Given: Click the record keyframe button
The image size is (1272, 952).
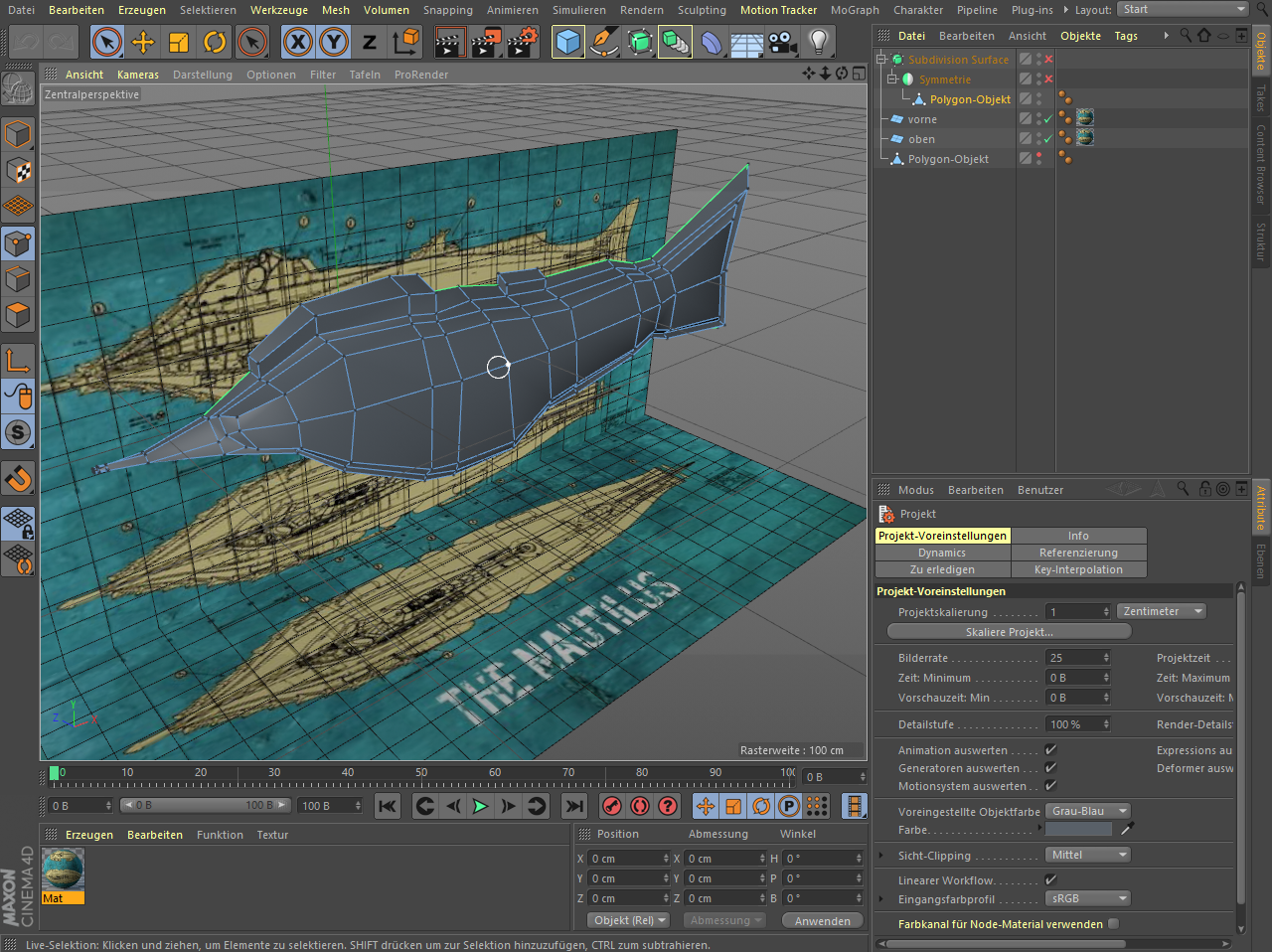Looking at the screenshot, I should pos(612,806).
